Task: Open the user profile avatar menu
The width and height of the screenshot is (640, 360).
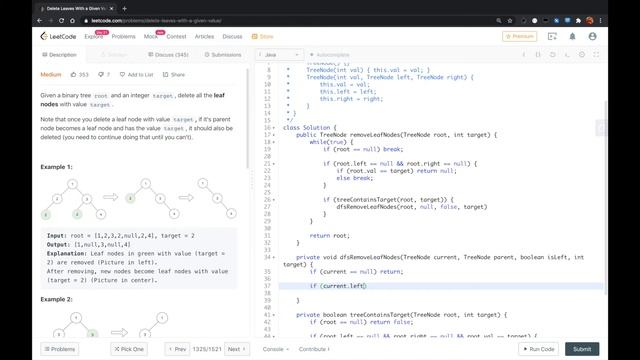Action: pyautogui.click(x=592, y=36)
